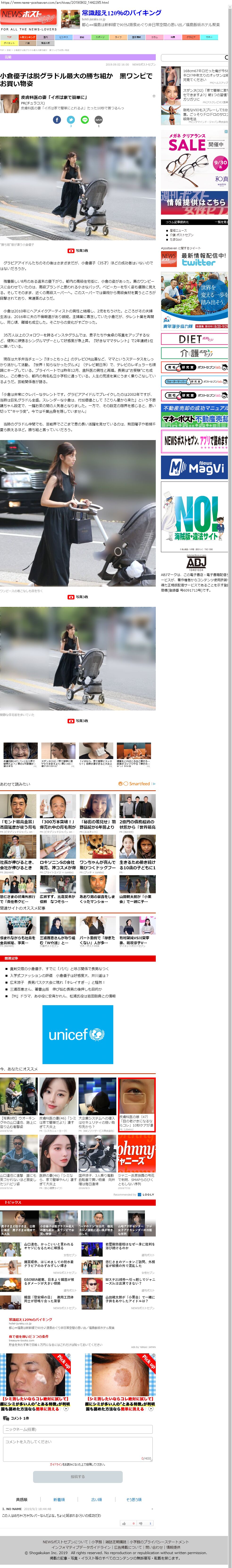
Task: Open the 人気ランキング navigation tab
Action: 27,37
